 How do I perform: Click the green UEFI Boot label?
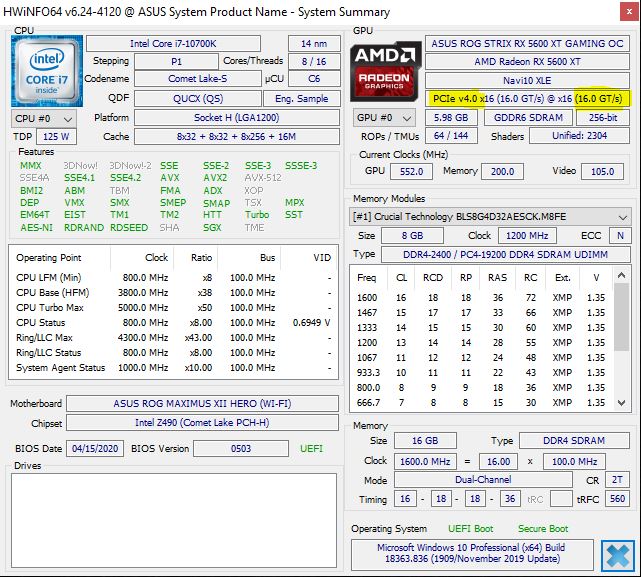tap(471, 529)
